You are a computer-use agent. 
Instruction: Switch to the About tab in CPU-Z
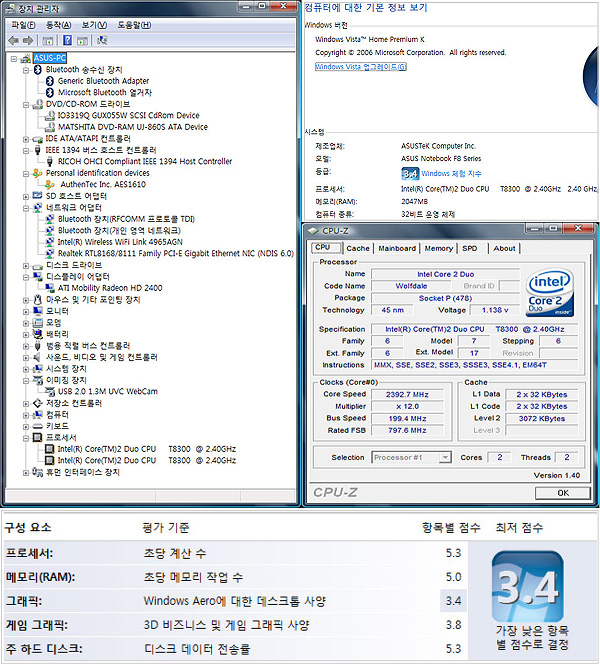click(504, 248)
